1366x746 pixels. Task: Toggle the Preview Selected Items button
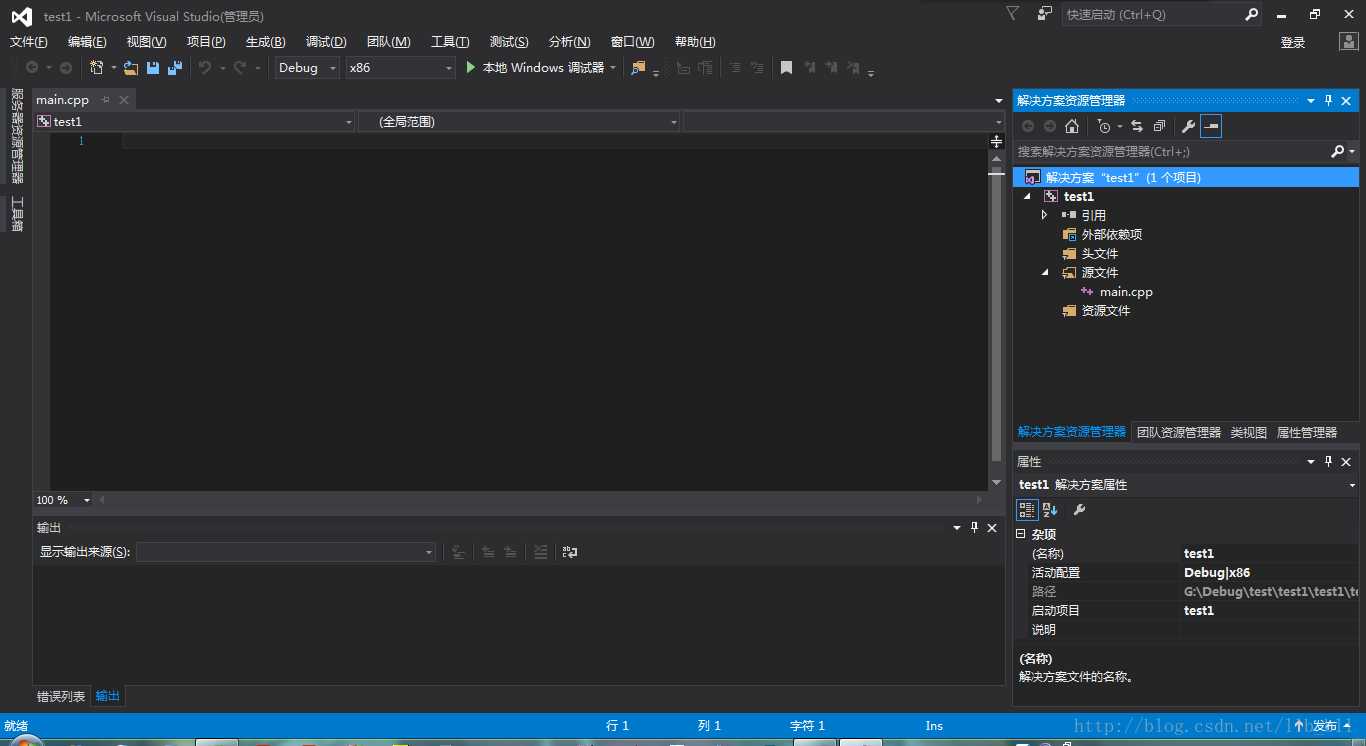point(1211,126)
